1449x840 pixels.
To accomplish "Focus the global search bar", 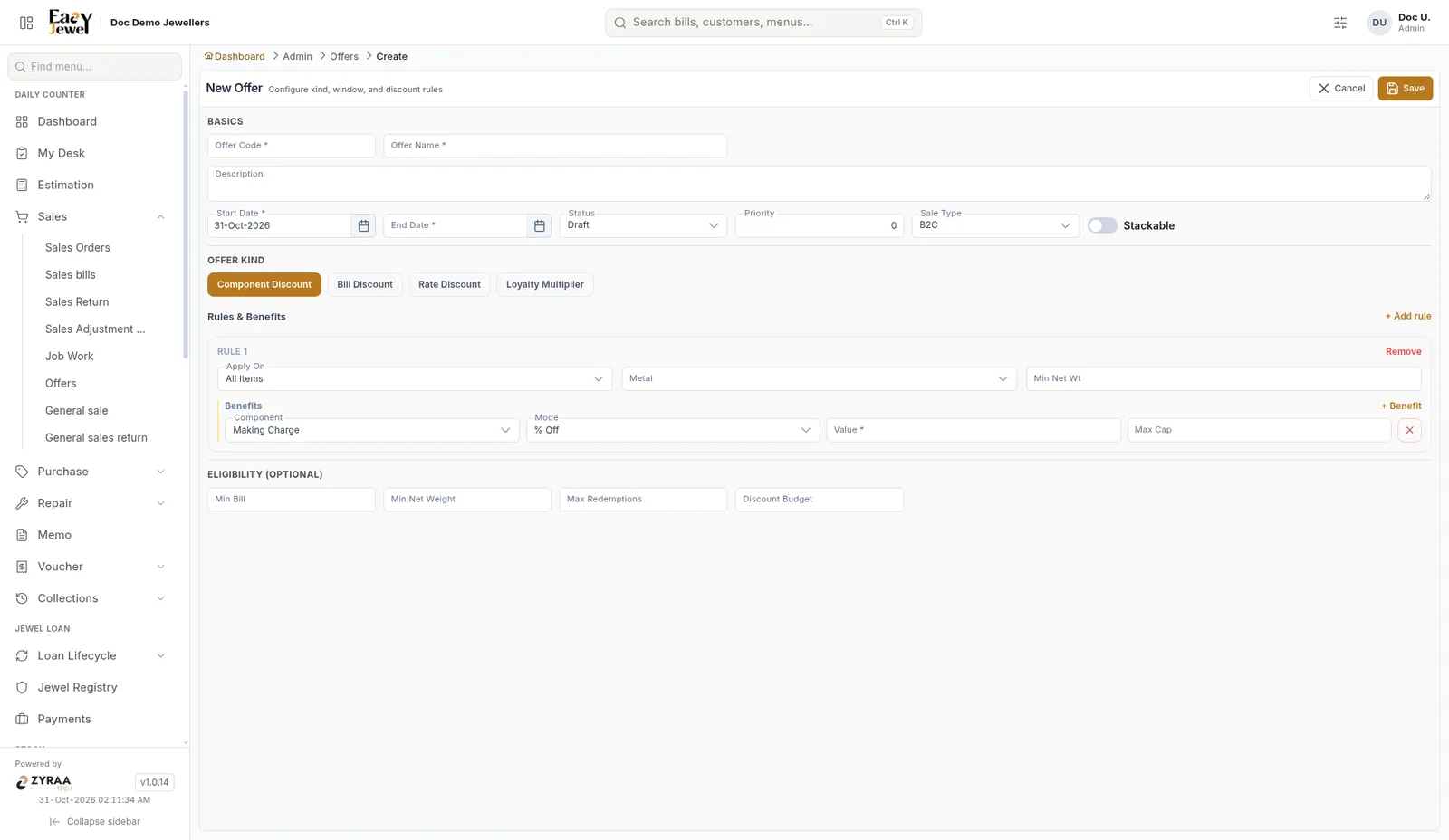I will tap(763, 23).
